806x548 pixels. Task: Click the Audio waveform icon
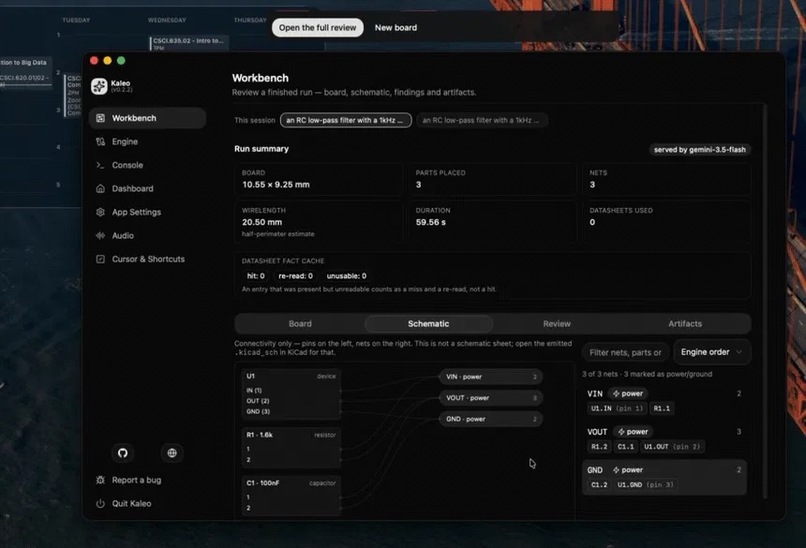pyautogui.click(x=100, y=235)
